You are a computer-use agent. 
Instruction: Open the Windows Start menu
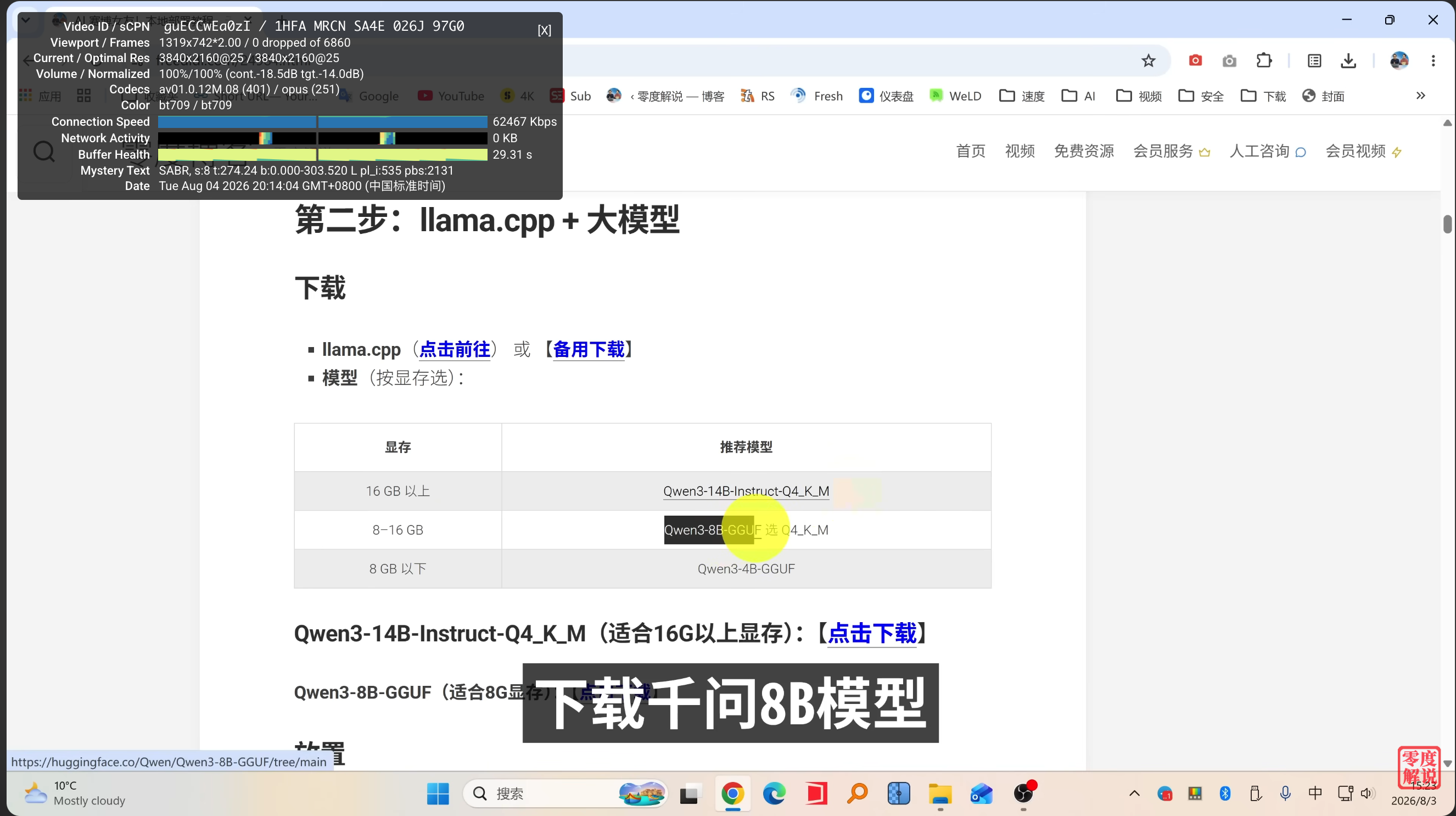point(438,793)
